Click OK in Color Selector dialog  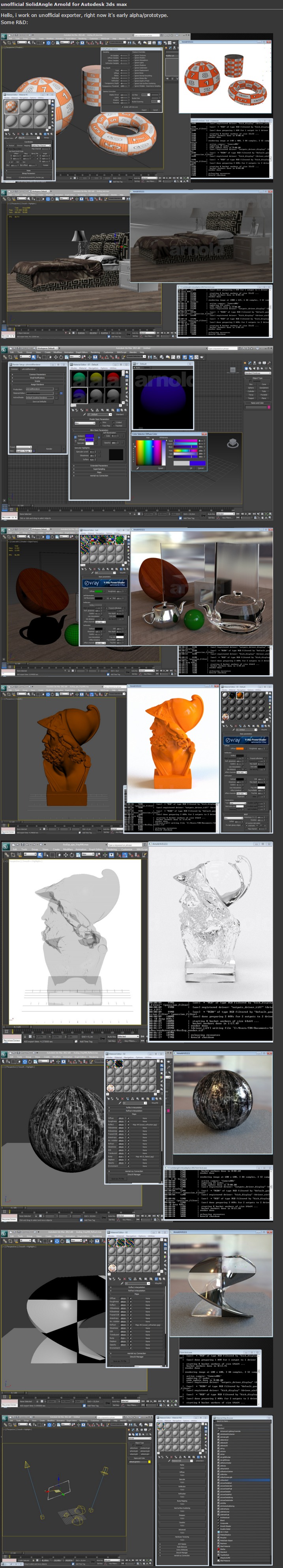pyautogui.click(x=191, y=468)
